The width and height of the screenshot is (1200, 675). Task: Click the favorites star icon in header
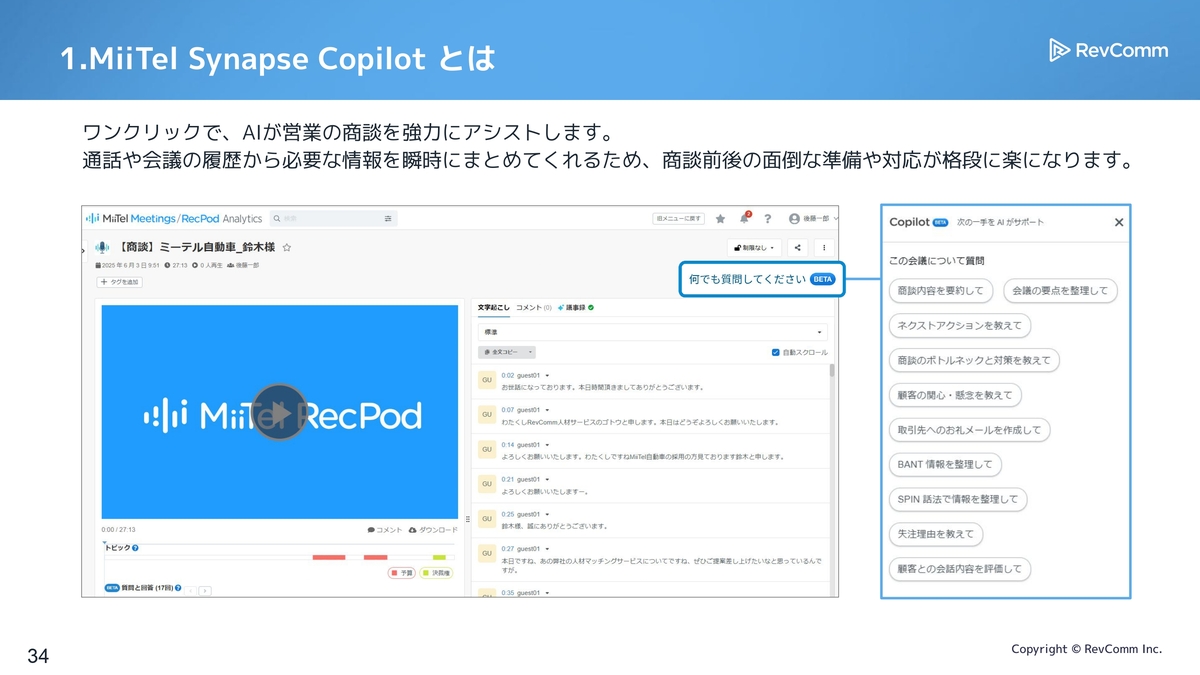[721, 218]
